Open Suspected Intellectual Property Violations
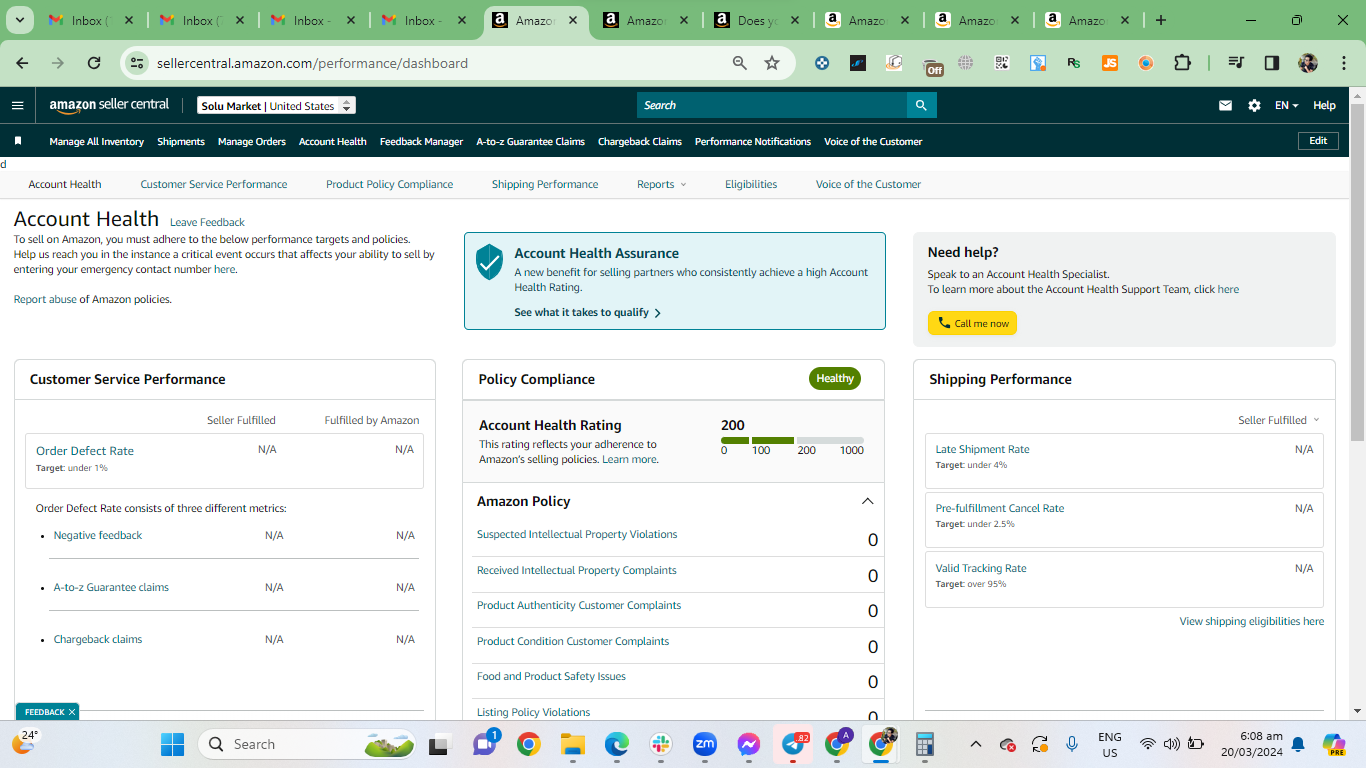Image resolution: width=1366 pixels, height=768 pixels. click(x=577, y=534)
